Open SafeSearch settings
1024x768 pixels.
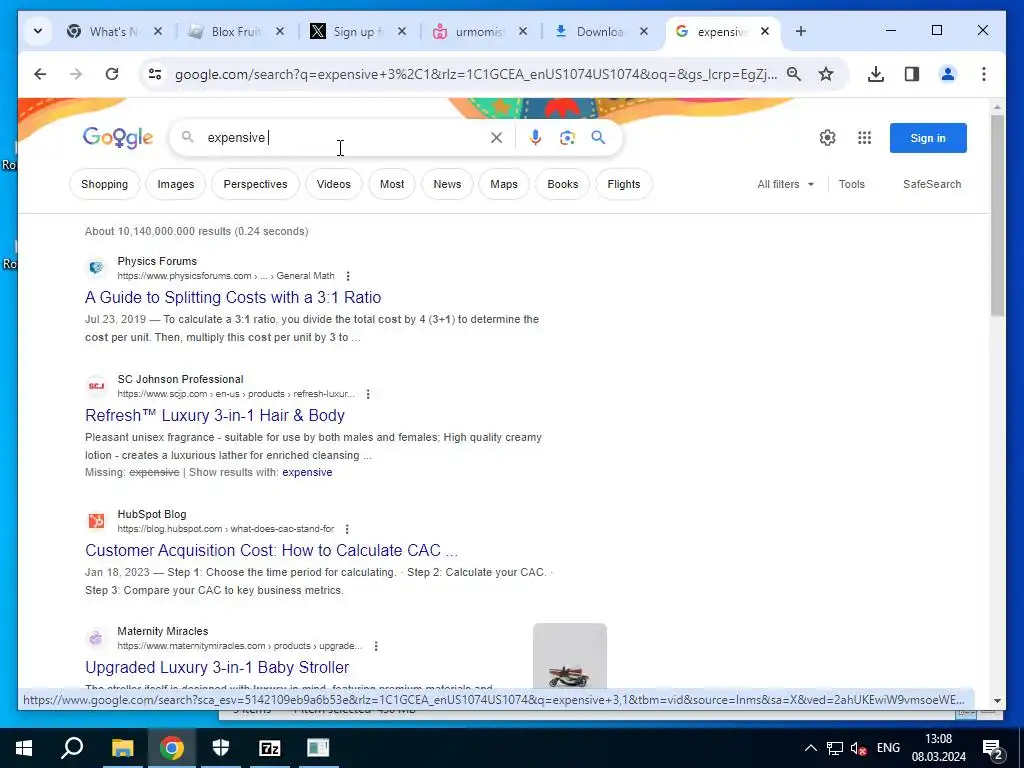click(x=932, y=184)
